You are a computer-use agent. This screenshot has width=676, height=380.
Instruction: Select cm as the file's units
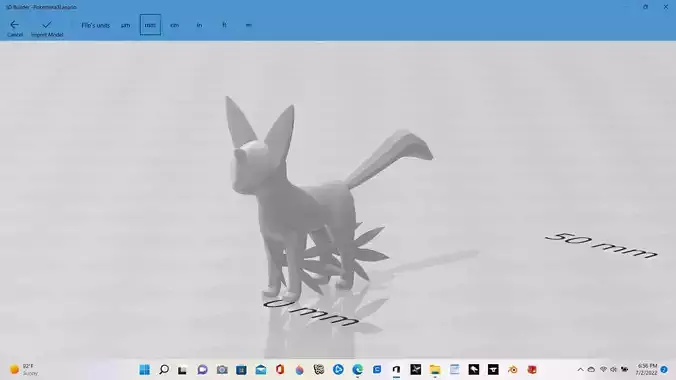[175, 25]
